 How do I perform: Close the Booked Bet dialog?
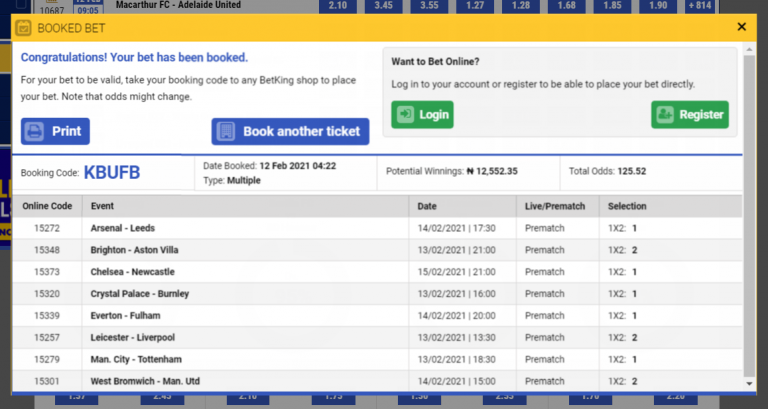point(742,27)
